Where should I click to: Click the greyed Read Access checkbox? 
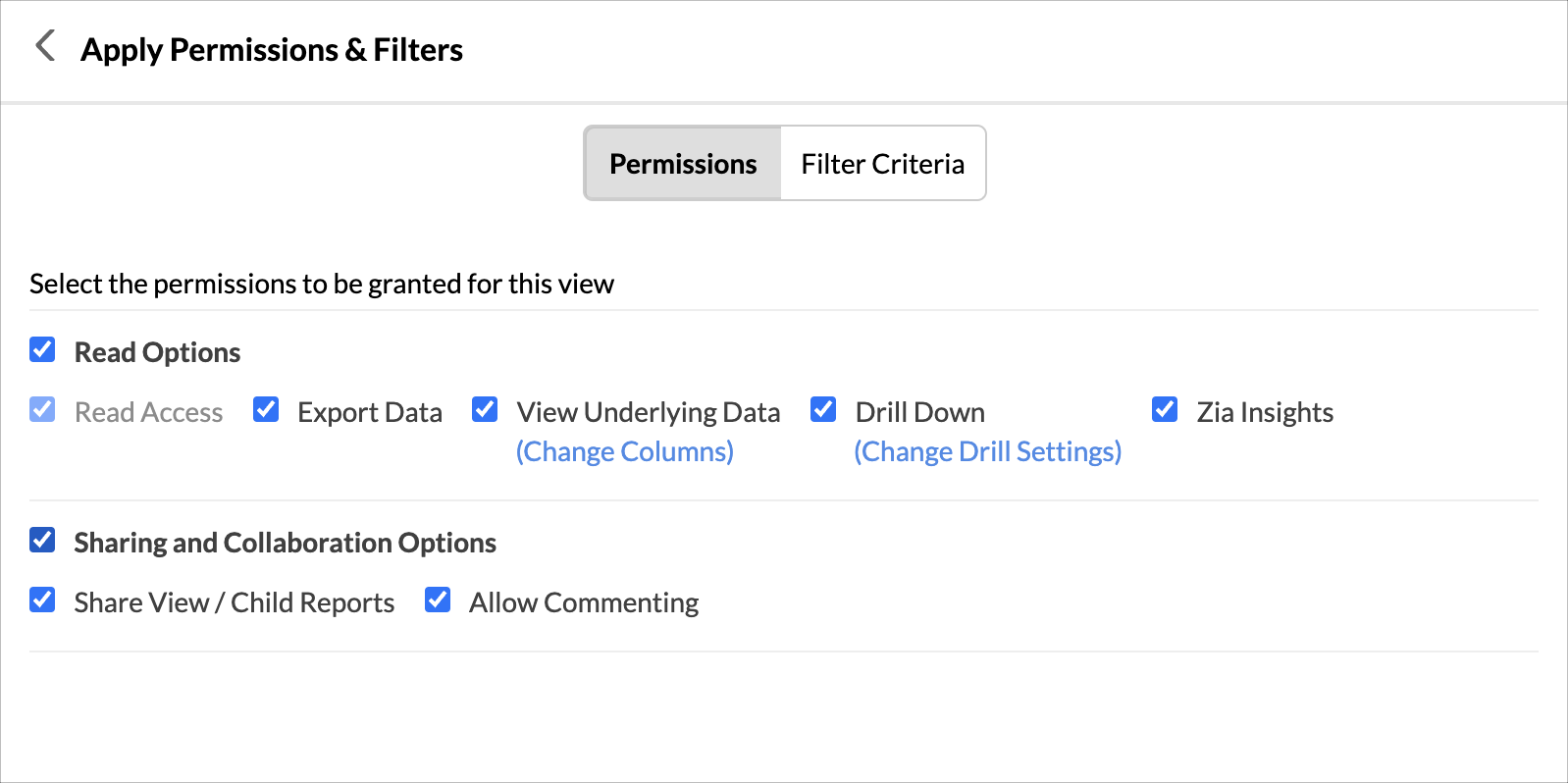click(x=42, y=409)
